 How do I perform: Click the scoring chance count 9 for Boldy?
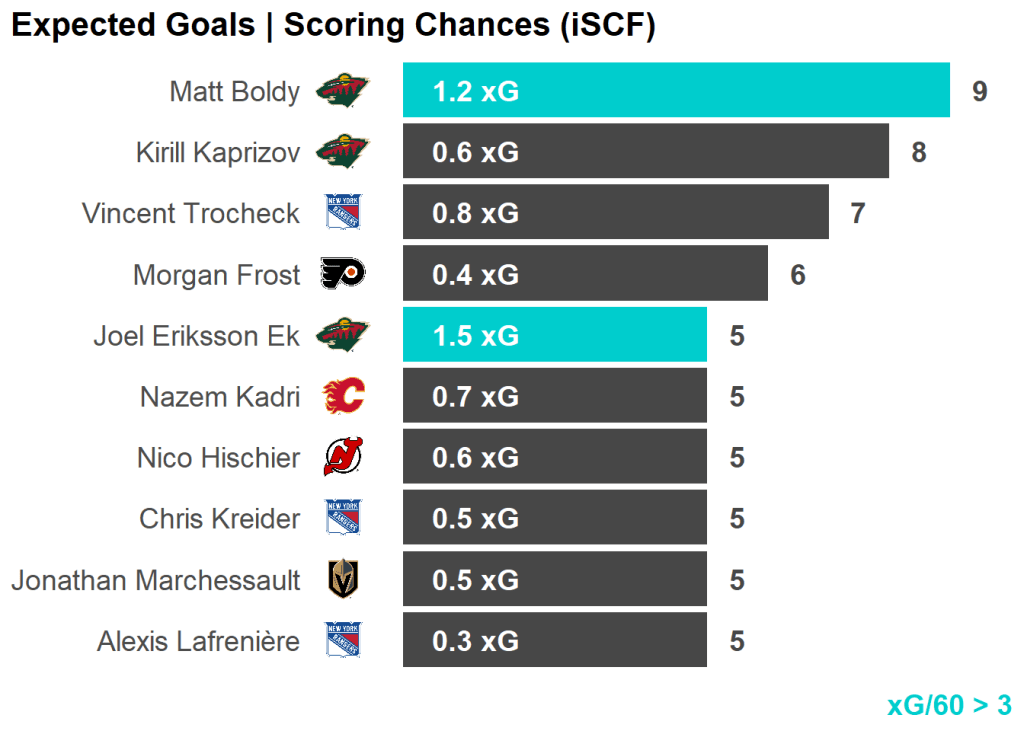980,92
